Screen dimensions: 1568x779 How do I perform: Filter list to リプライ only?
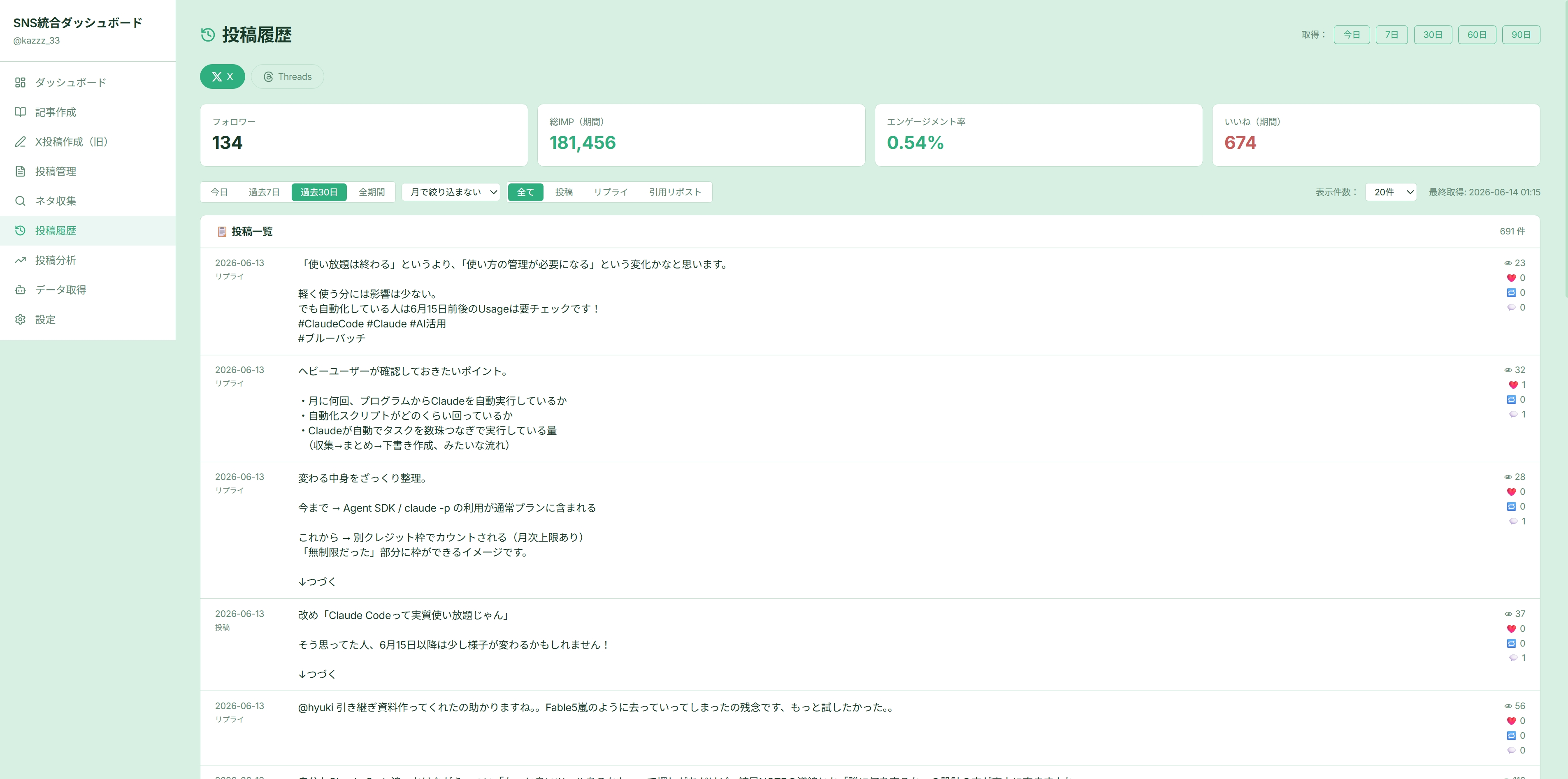(611, 192)
